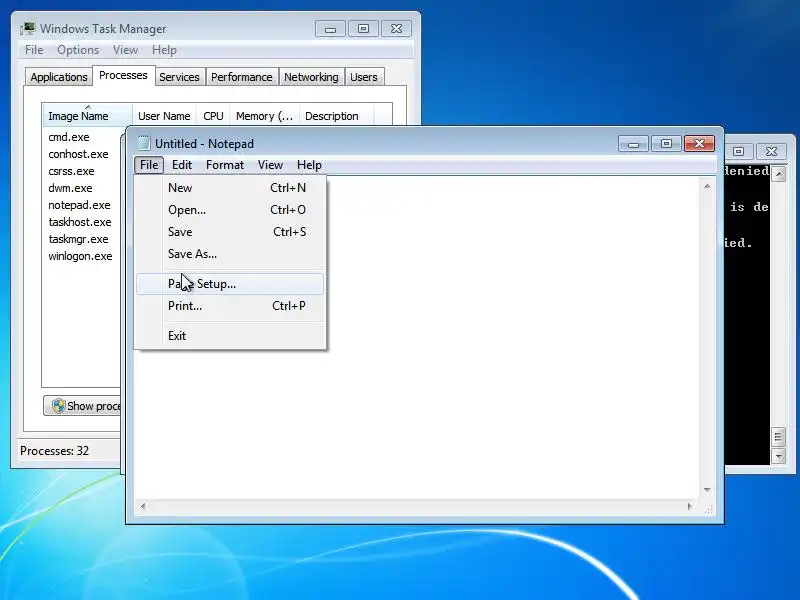This screenshot has height=600, width=800.
Task: Select cmd.exe process row
Action: [x=69, y=137]
